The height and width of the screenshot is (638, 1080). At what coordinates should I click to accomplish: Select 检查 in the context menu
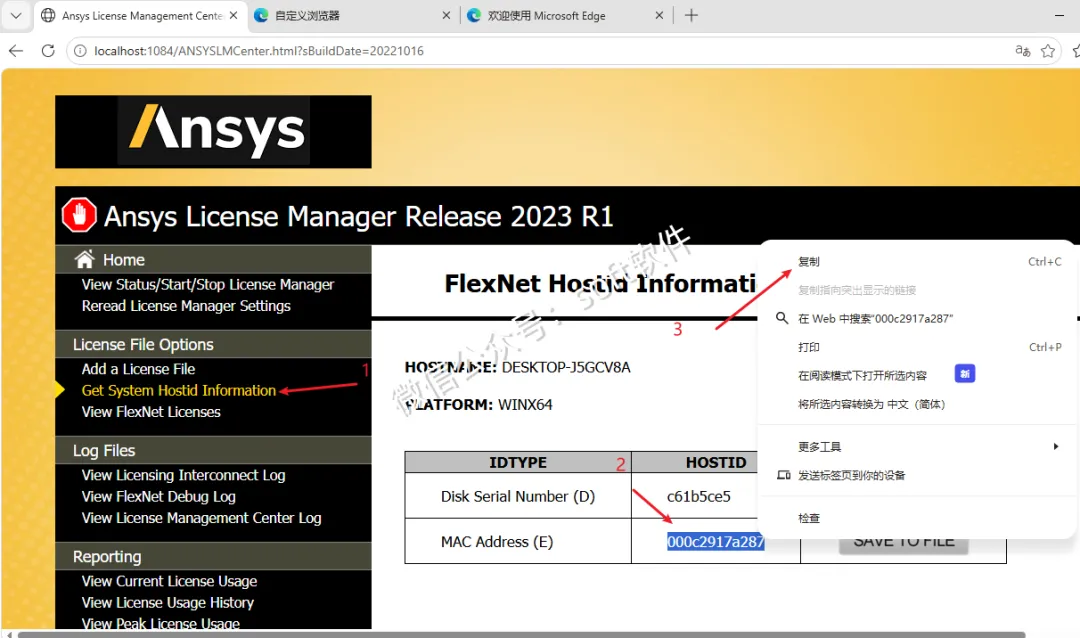(809, 517)
